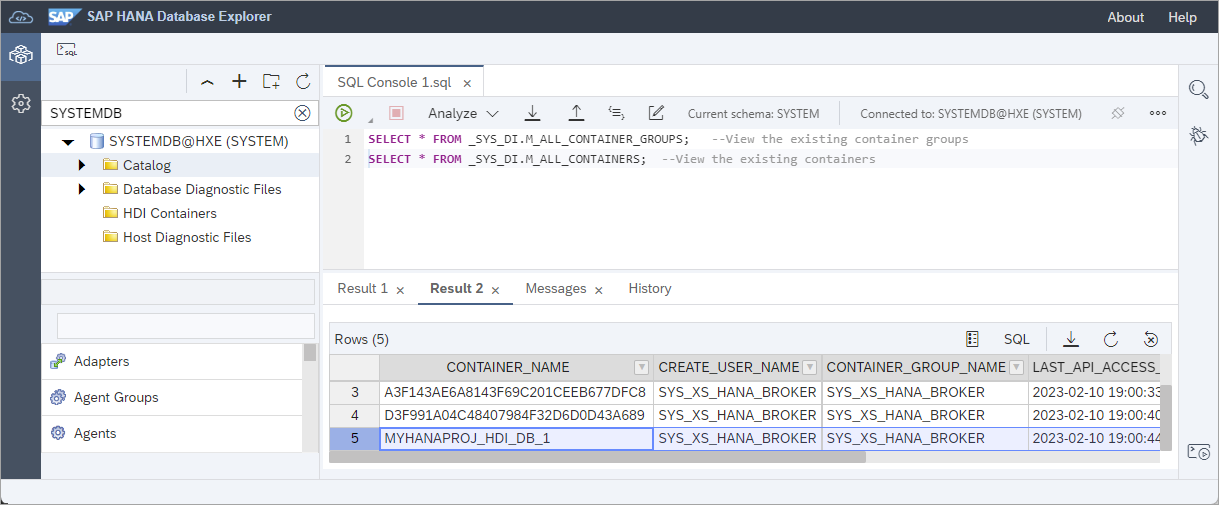Screen dimensions: 1219x505
Task: Close the SQL Console 1.sql tab
Action: pos(467,83)
